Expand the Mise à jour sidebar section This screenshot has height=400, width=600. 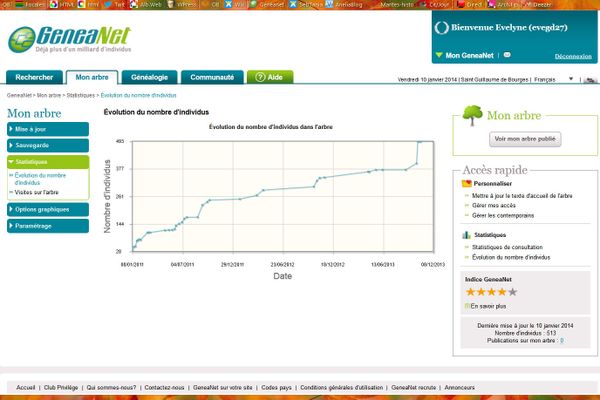[48, 129]
